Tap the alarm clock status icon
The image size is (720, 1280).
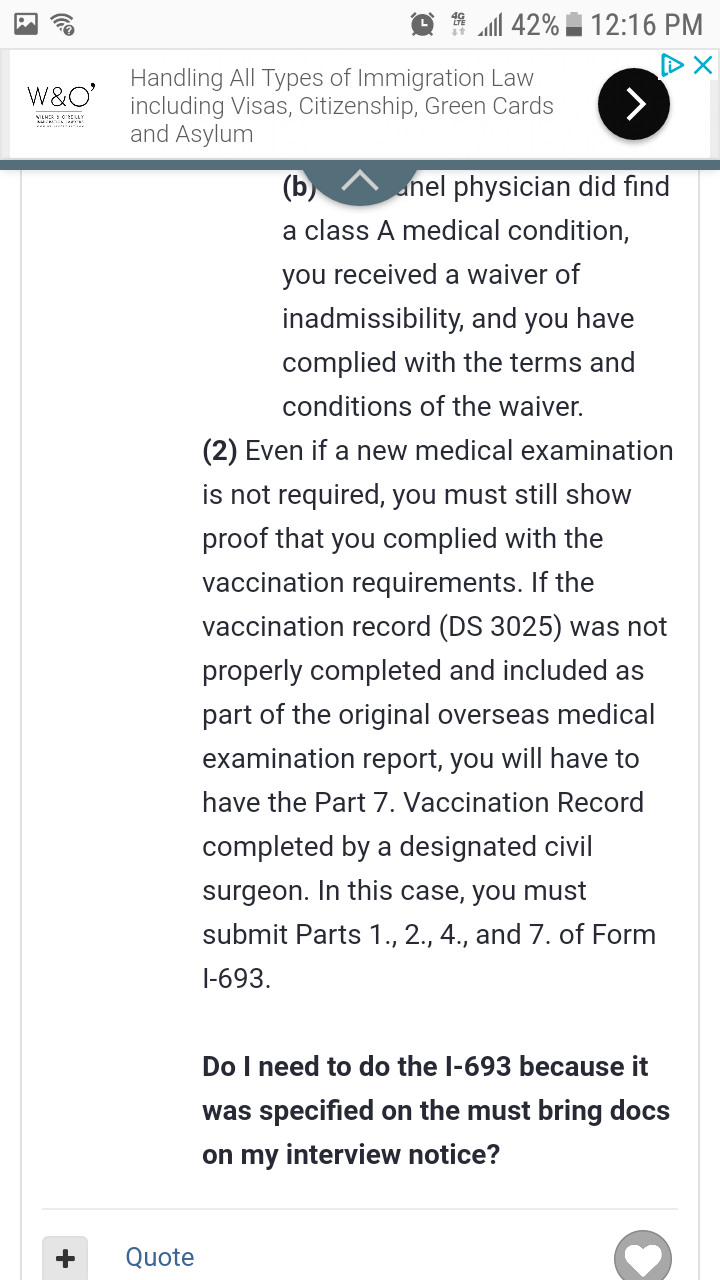424,24
